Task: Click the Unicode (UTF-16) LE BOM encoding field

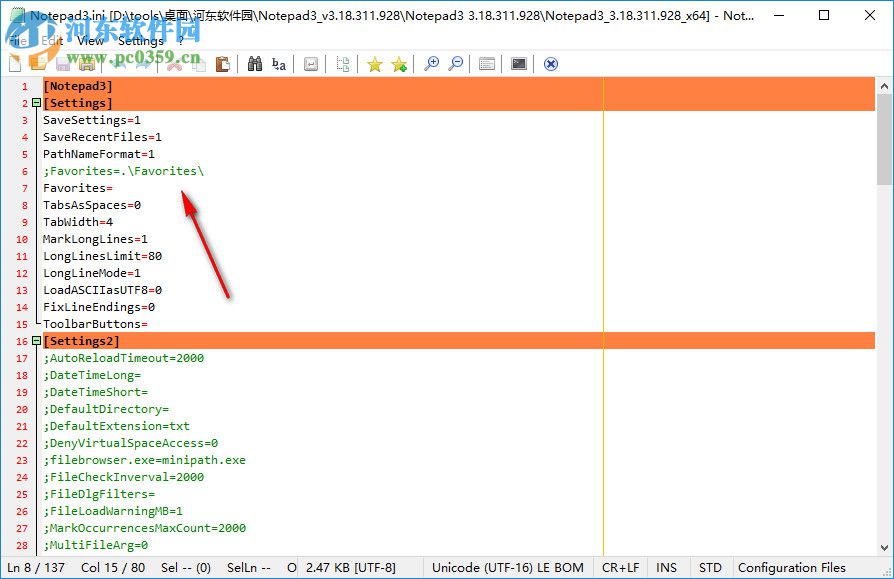Action: pos(507,568)
